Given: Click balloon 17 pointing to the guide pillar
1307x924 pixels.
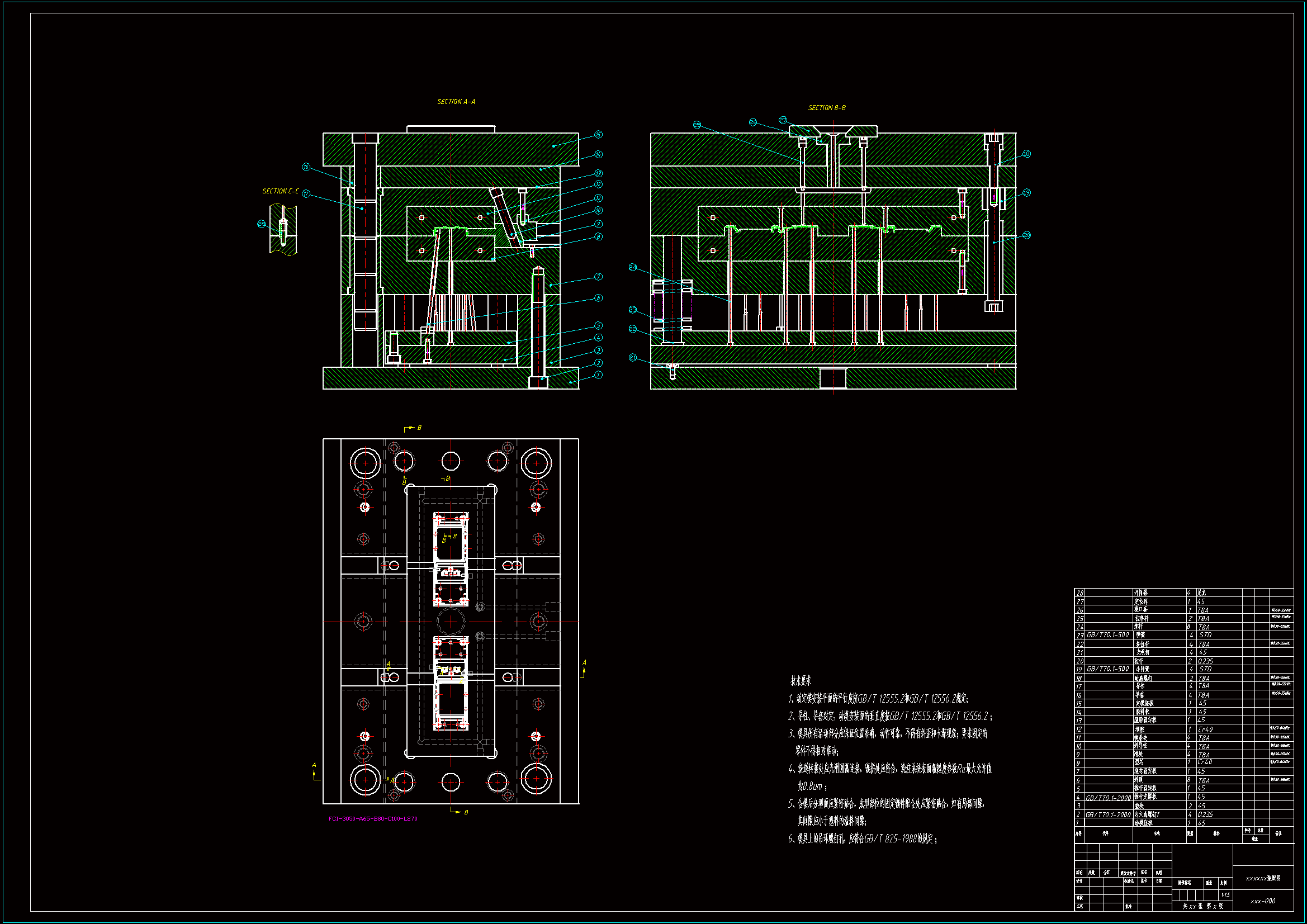Looking at the screenshot, I should click(306, 193).
